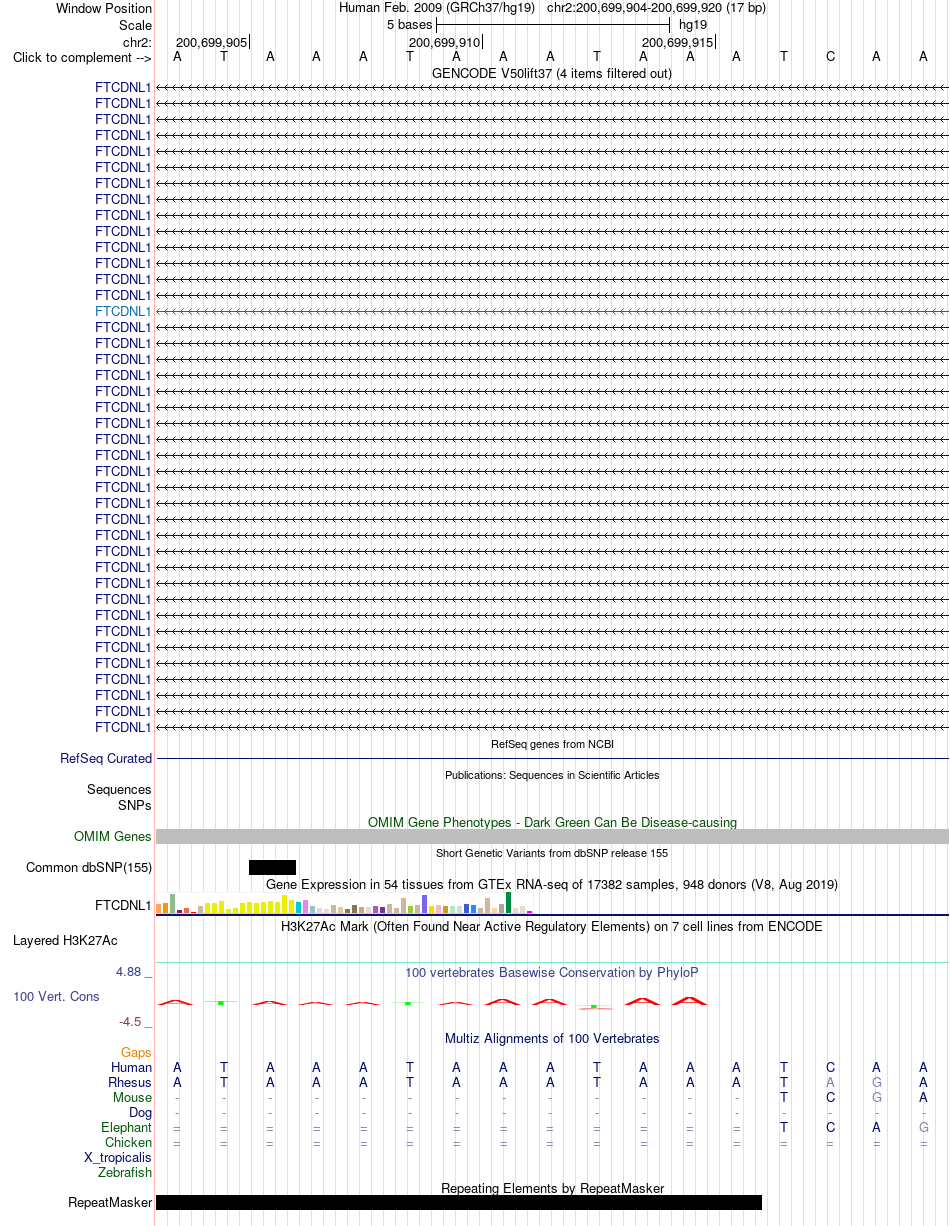Click the 'X_tropicalis' species label
This screenshot has height=1226, width=950.
pos(118,1158)
